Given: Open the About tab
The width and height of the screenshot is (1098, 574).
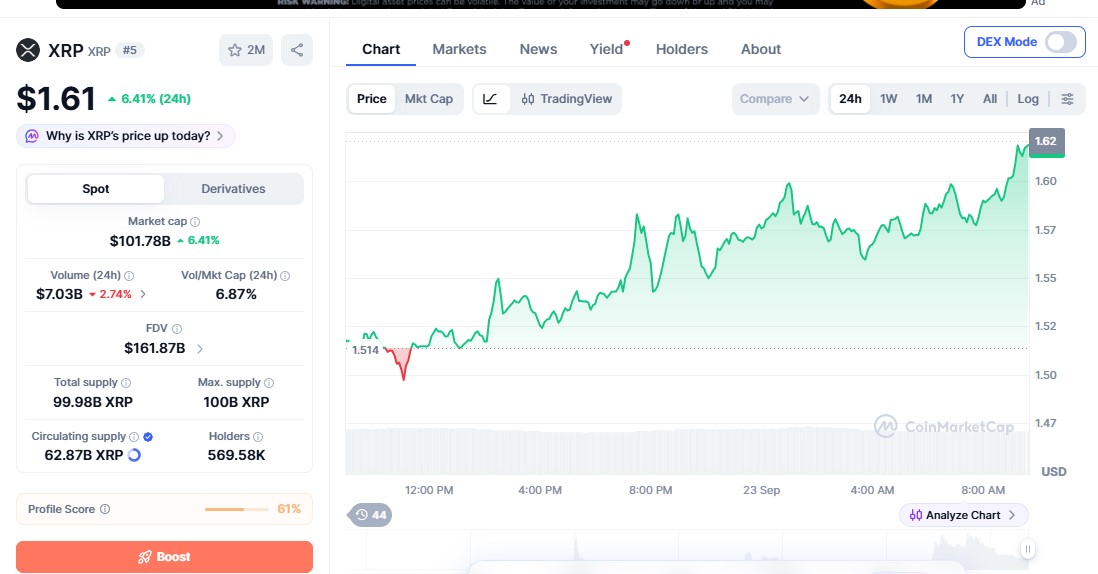Looking at the screenshot, I should tap(761, 49).
